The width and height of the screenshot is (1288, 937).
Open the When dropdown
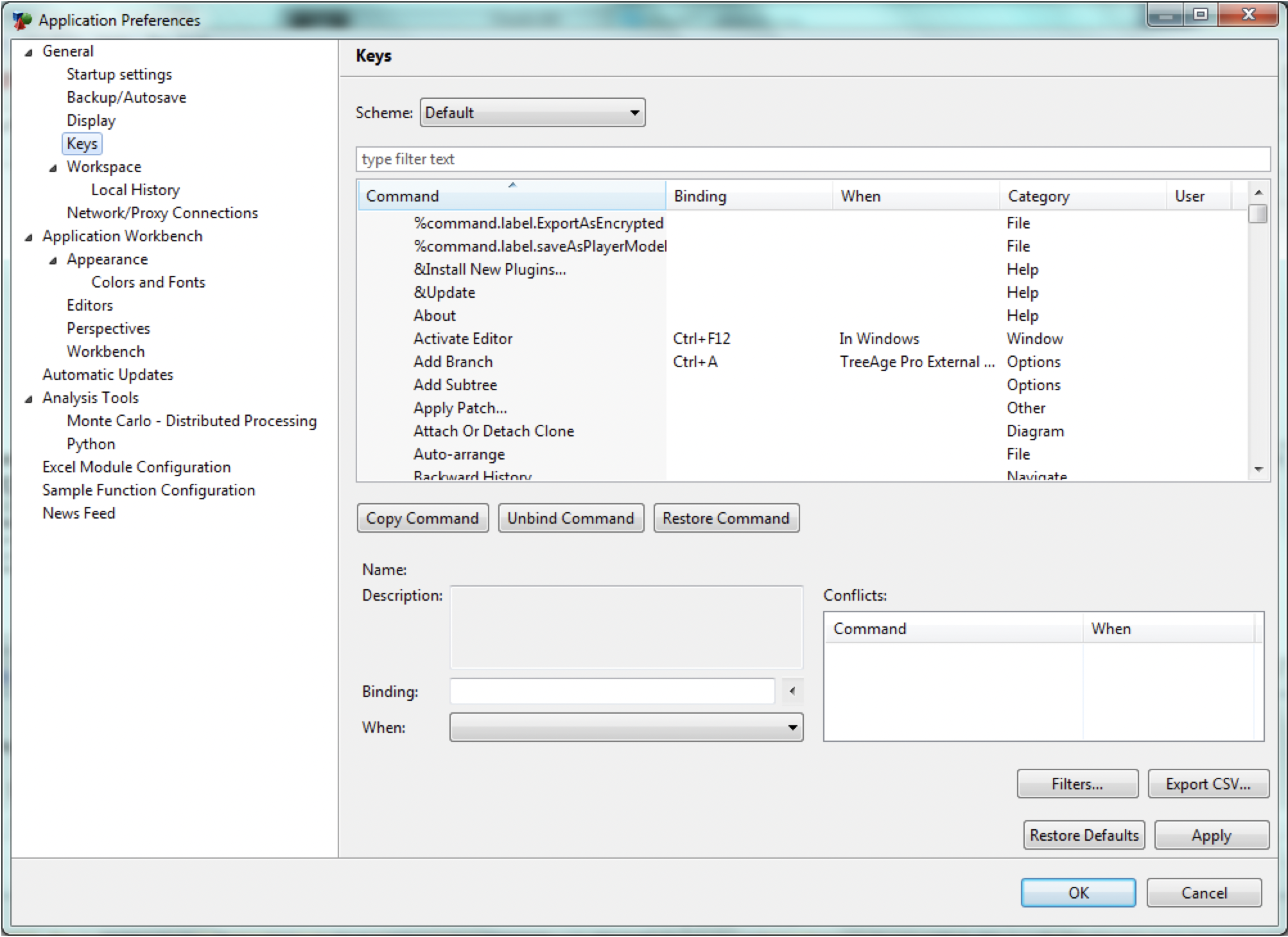[x=792, y=727]
